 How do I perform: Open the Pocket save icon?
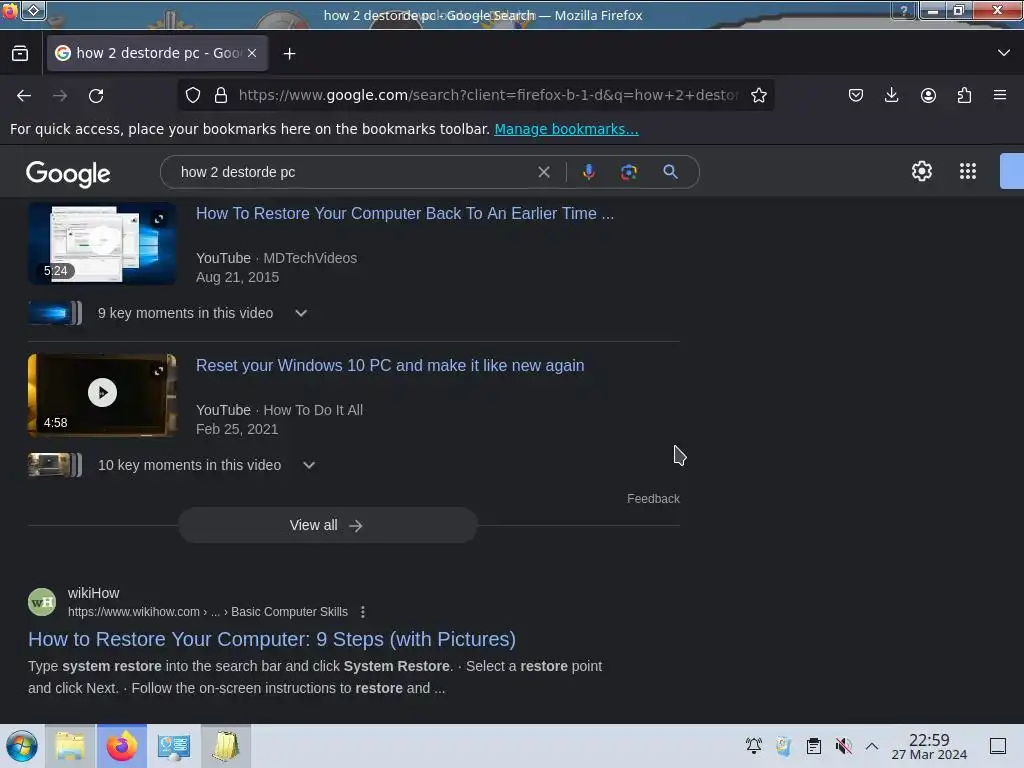pos(856,95)
